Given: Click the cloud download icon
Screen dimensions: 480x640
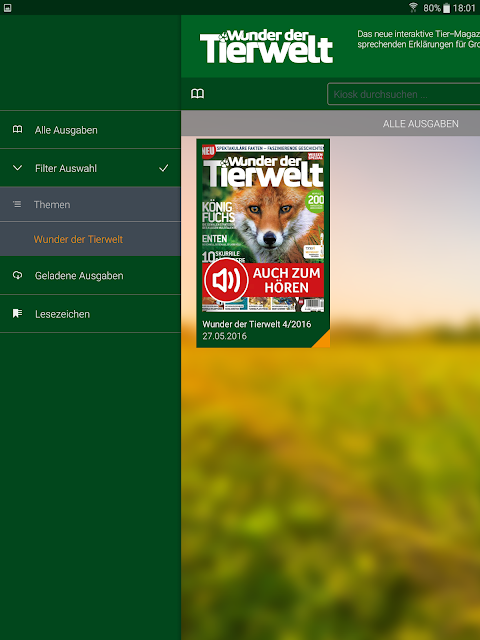Looking at the screenshot, I should click(x=18, y=275).
